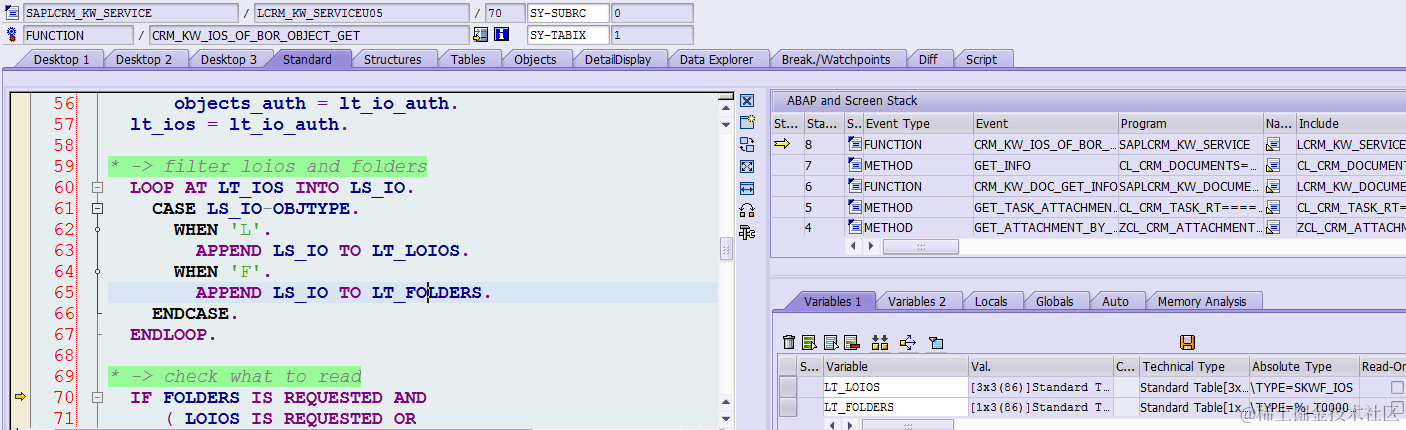The image size is (1406, 430).
Task: Click the stack table horizontal scrollbar thumb
Action: coord(920,246)
